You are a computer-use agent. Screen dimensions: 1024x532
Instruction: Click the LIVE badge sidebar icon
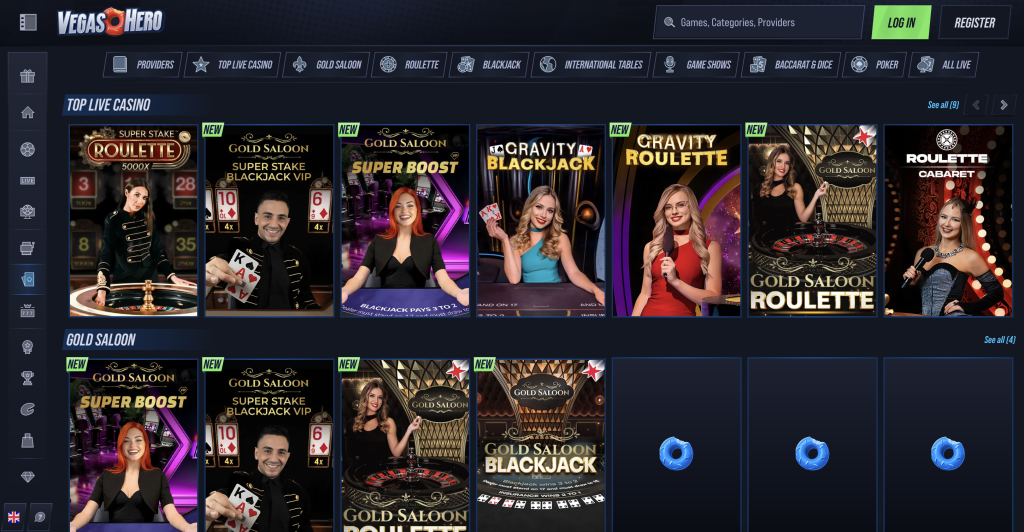(x=27, y=181)
